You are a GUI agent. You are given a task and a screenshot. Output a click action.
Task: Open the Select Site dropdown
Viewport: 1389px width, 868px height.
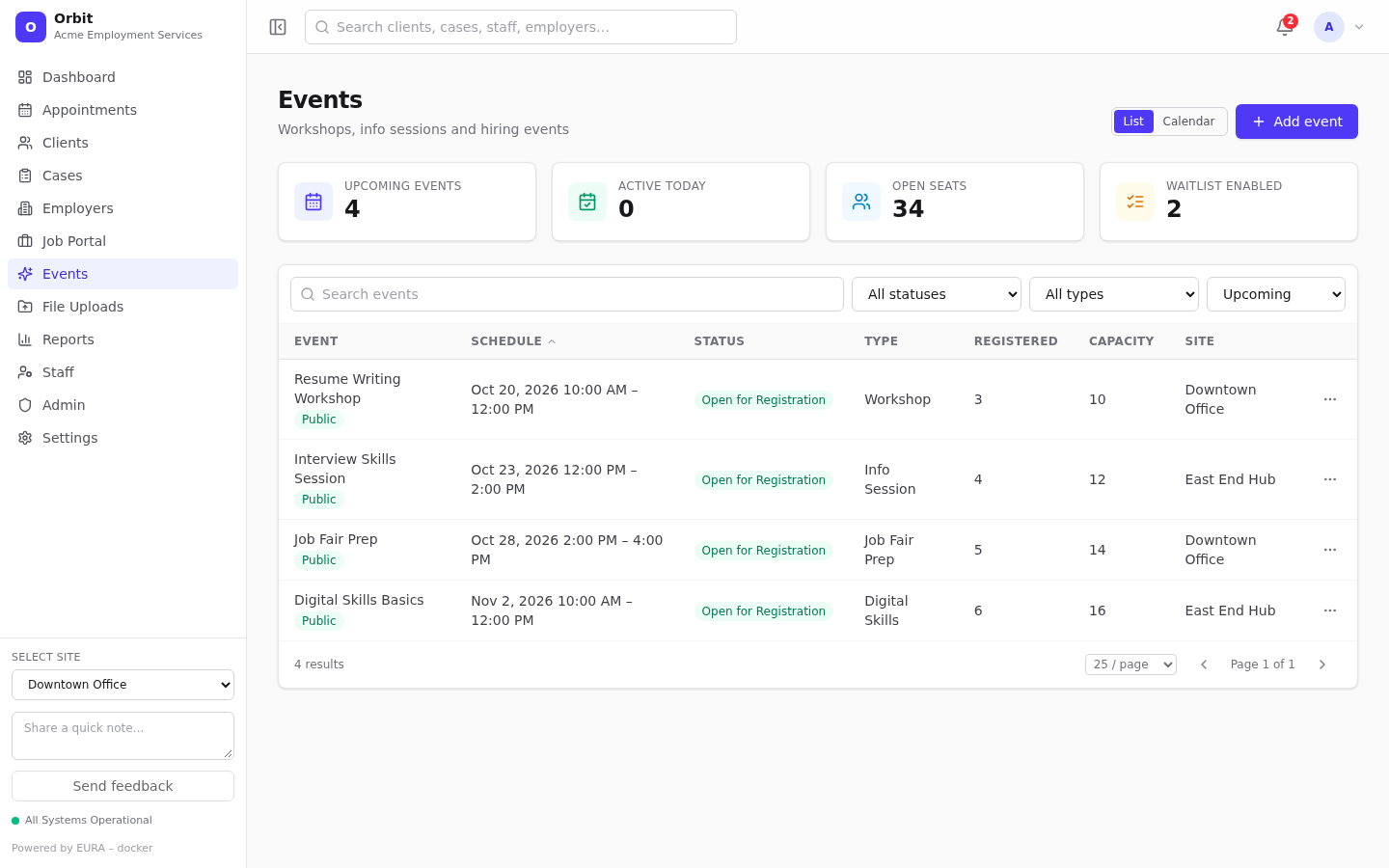click(x=123, y=685)
